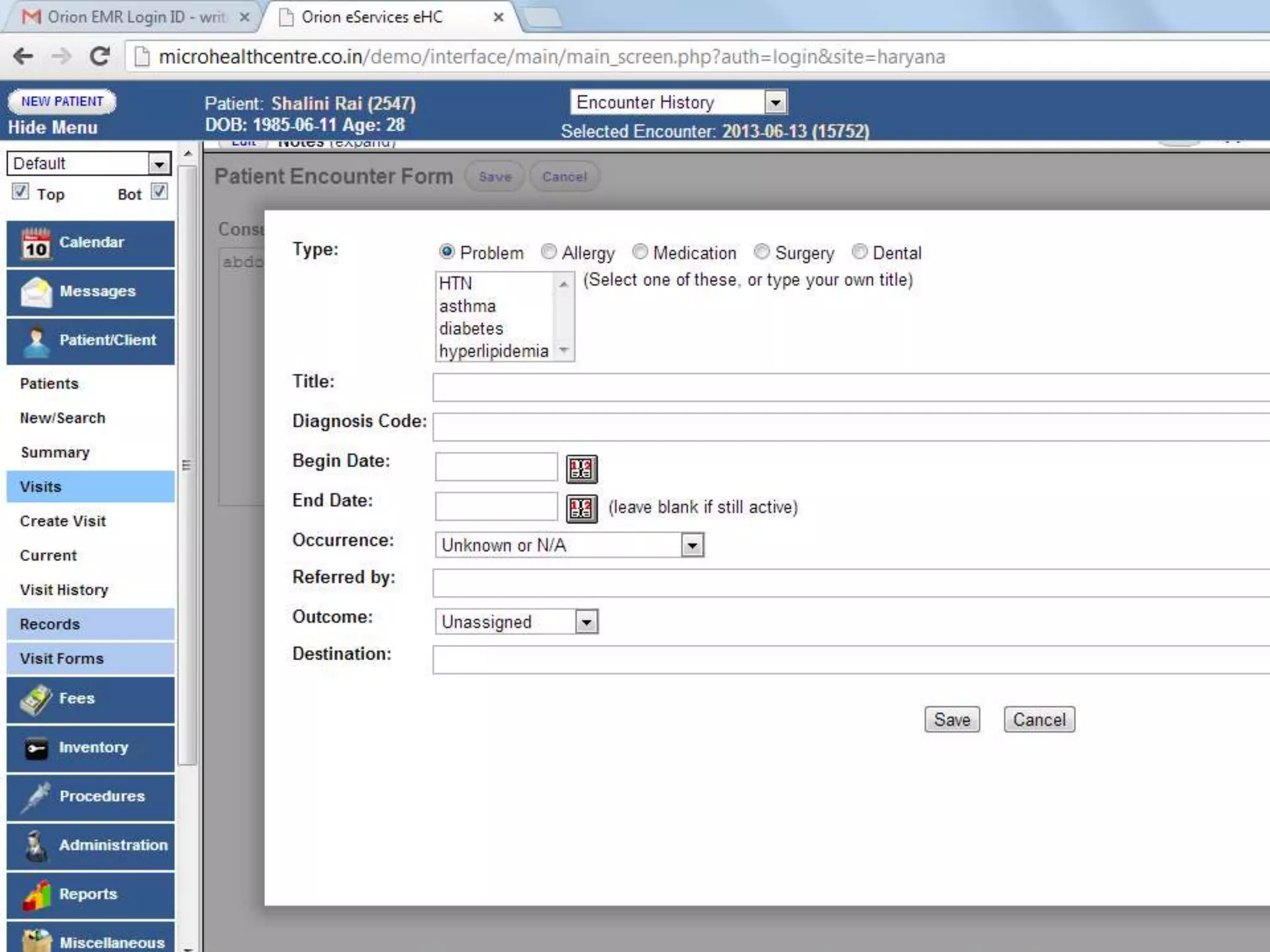Reload the browser page
Image resolution: width=1270 pixels, height=952 pixels.
point(100,56)
